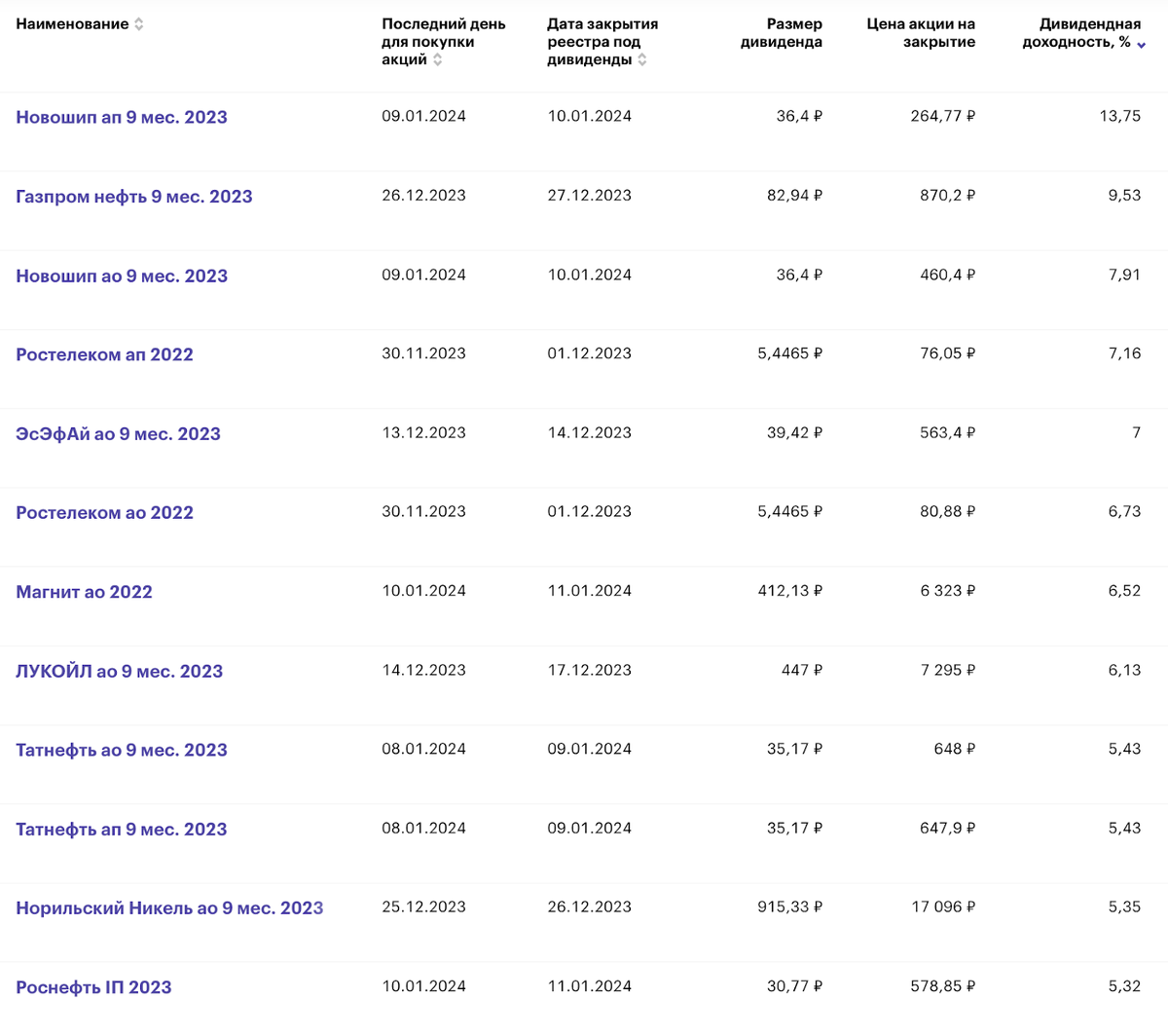Select dividend yield value 5,32

(1124, 986)
